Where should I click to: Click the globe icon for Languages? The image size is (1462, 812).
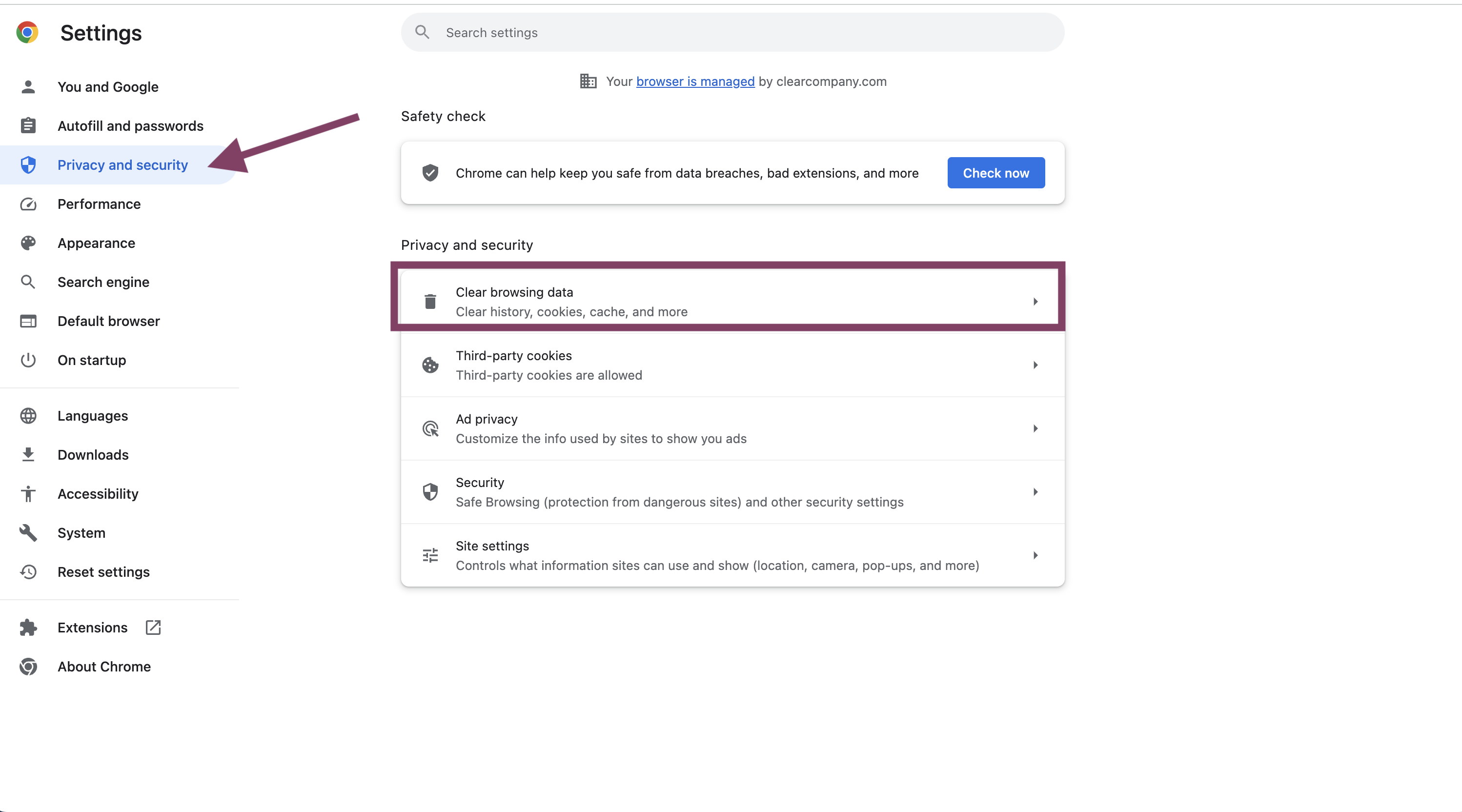28,416
